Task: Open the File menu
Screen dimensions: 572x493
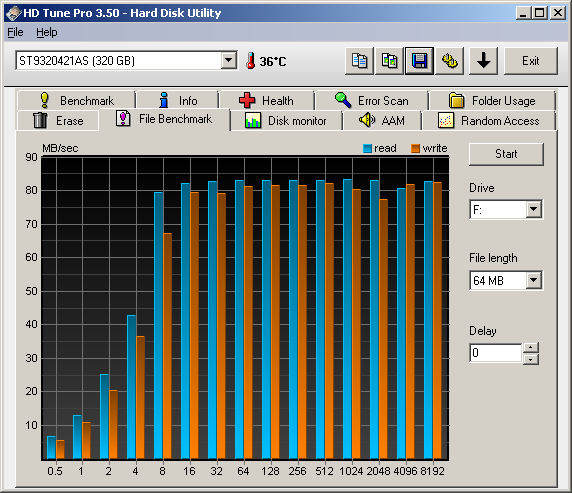Action: pos(15,32)
